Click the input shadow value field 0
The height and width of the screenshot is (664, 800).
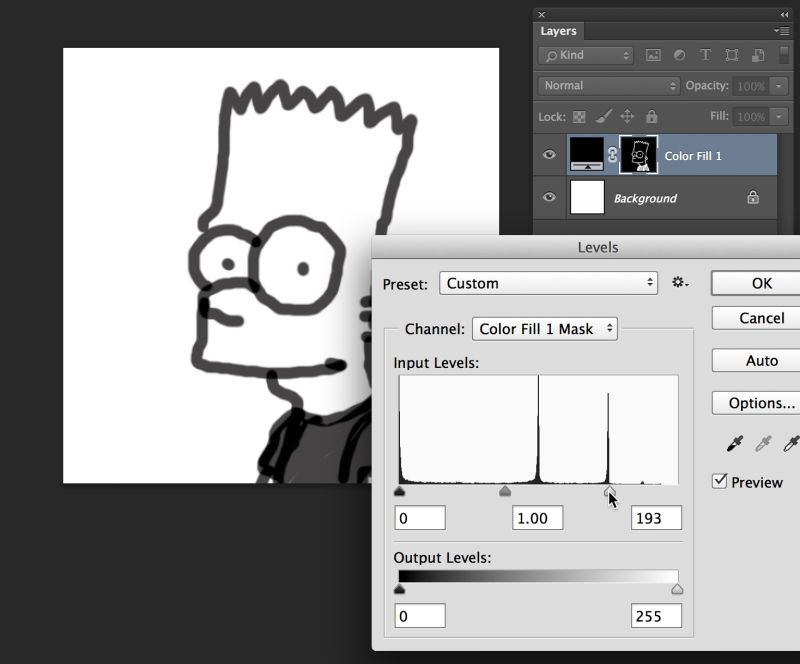[420, 518]
